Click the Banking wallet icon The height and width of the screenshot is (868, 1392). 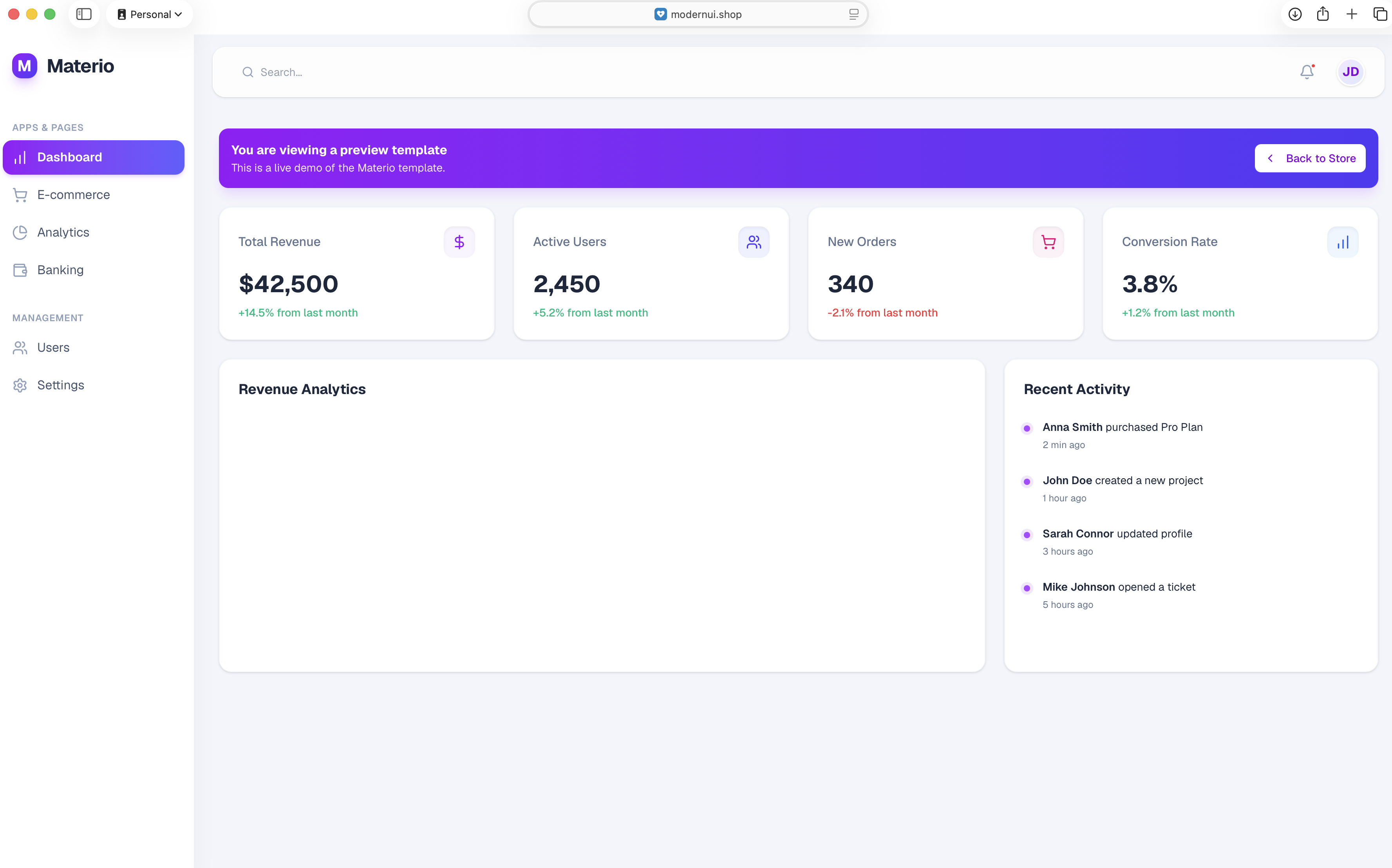20,270
